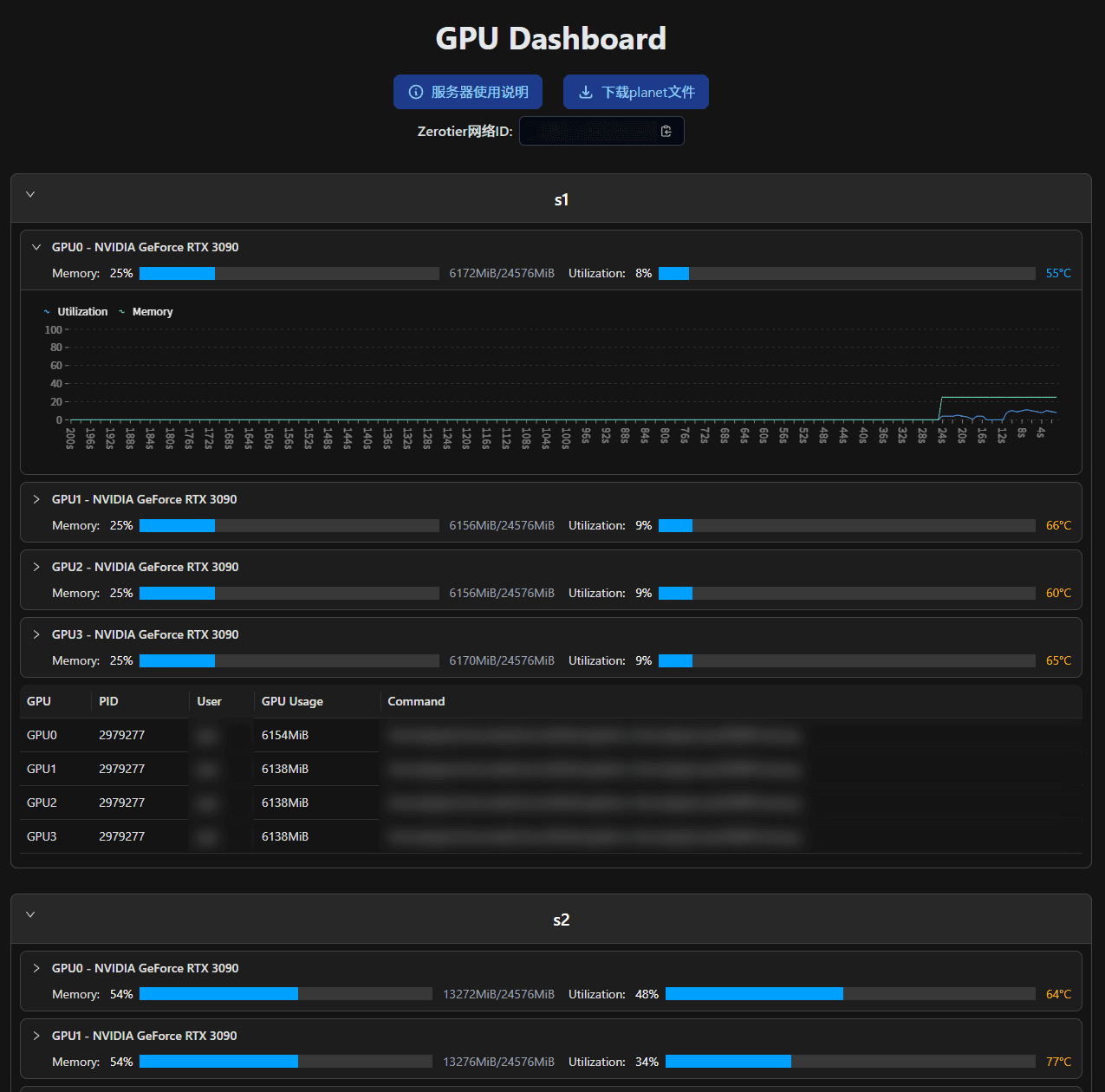Expand s1 GPU3 details
The height and width of the screenshot is (1092, 1105).
pyautogui.click(x=36, y=634)
